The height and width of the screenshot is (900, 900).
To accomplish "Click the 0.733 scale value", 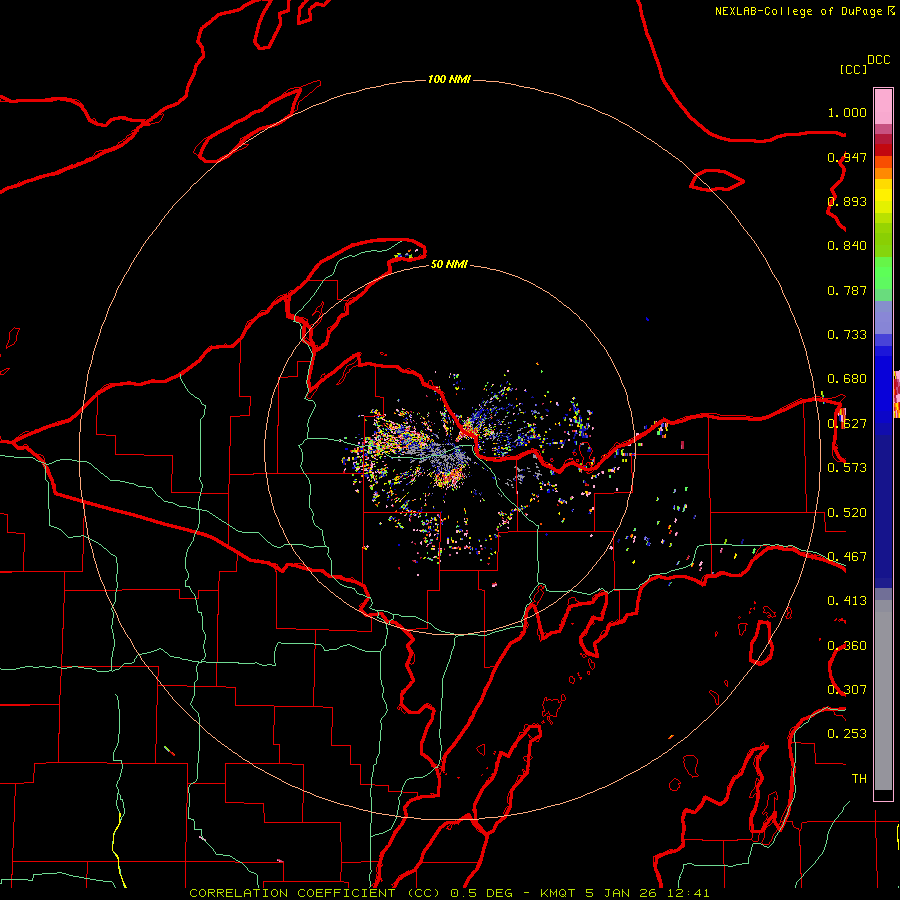I will tap(847, 335).
